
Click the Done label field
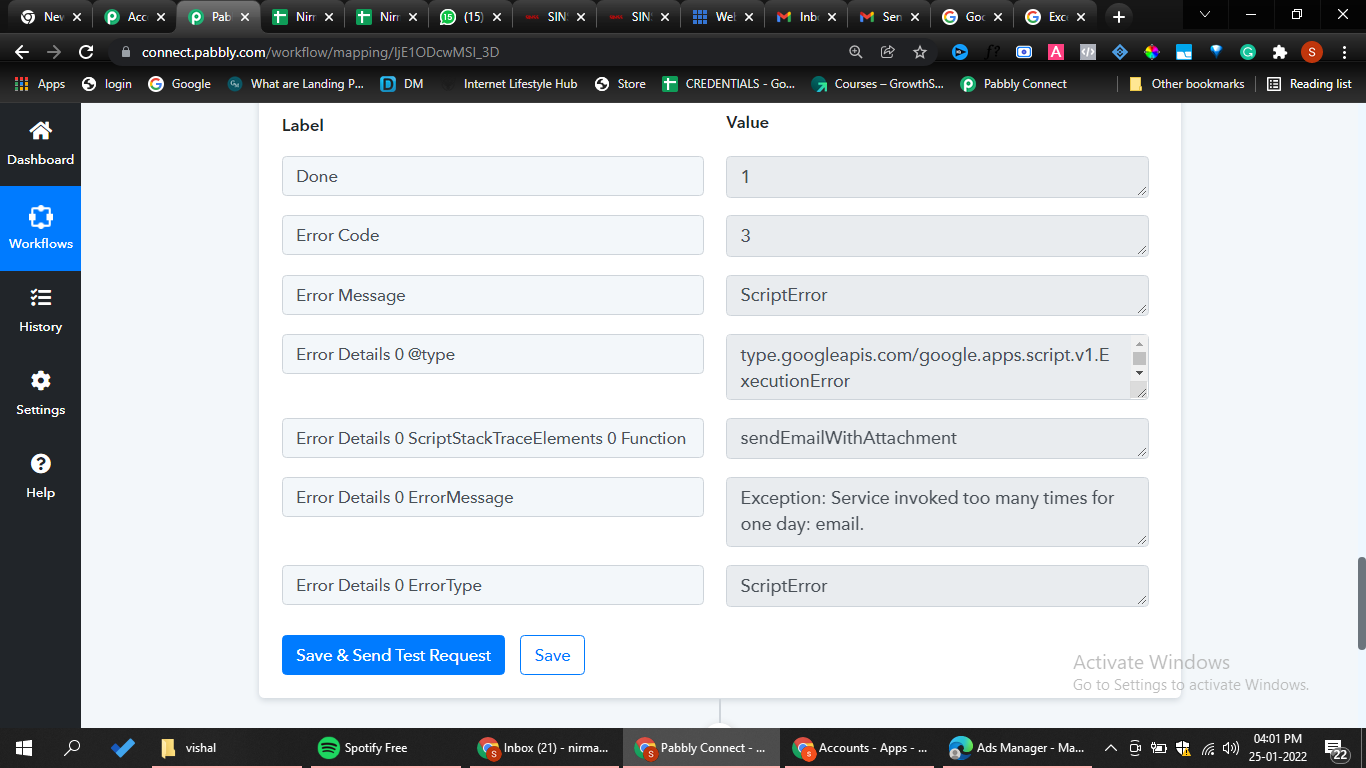[x=493, y=176]
